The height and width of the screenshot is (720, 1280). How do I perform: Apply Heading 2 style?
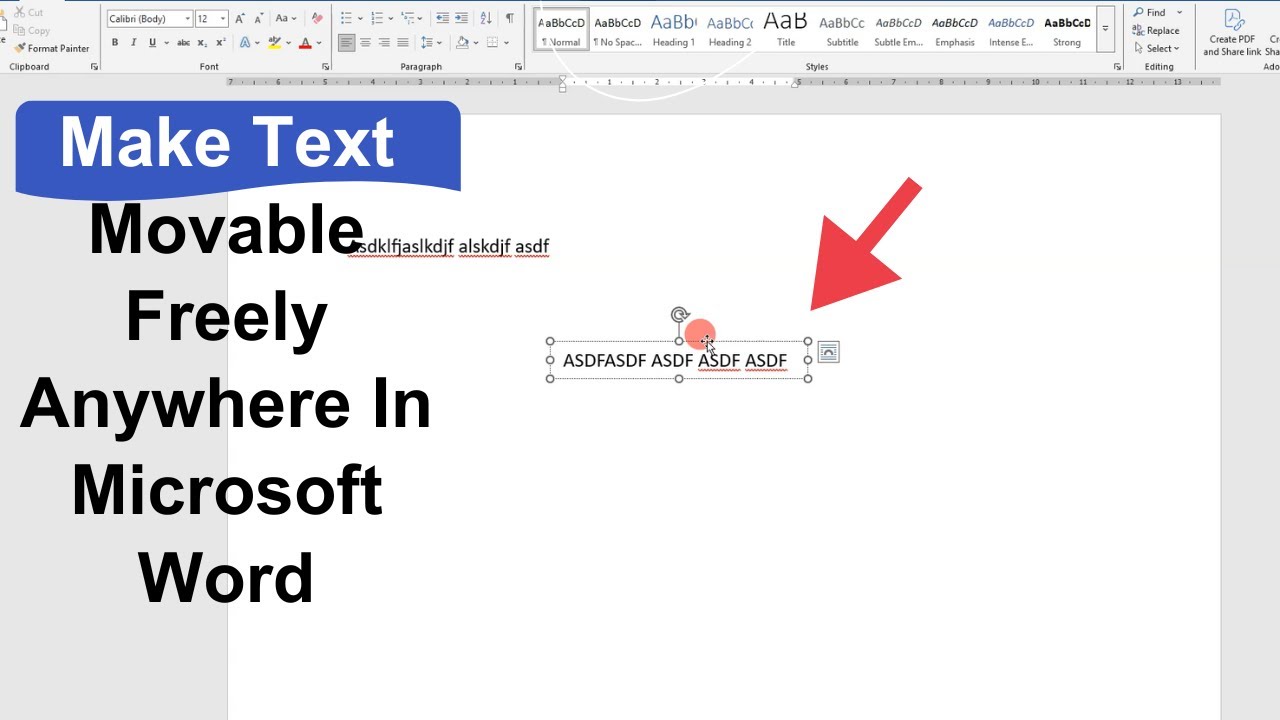tap(730, 28)
